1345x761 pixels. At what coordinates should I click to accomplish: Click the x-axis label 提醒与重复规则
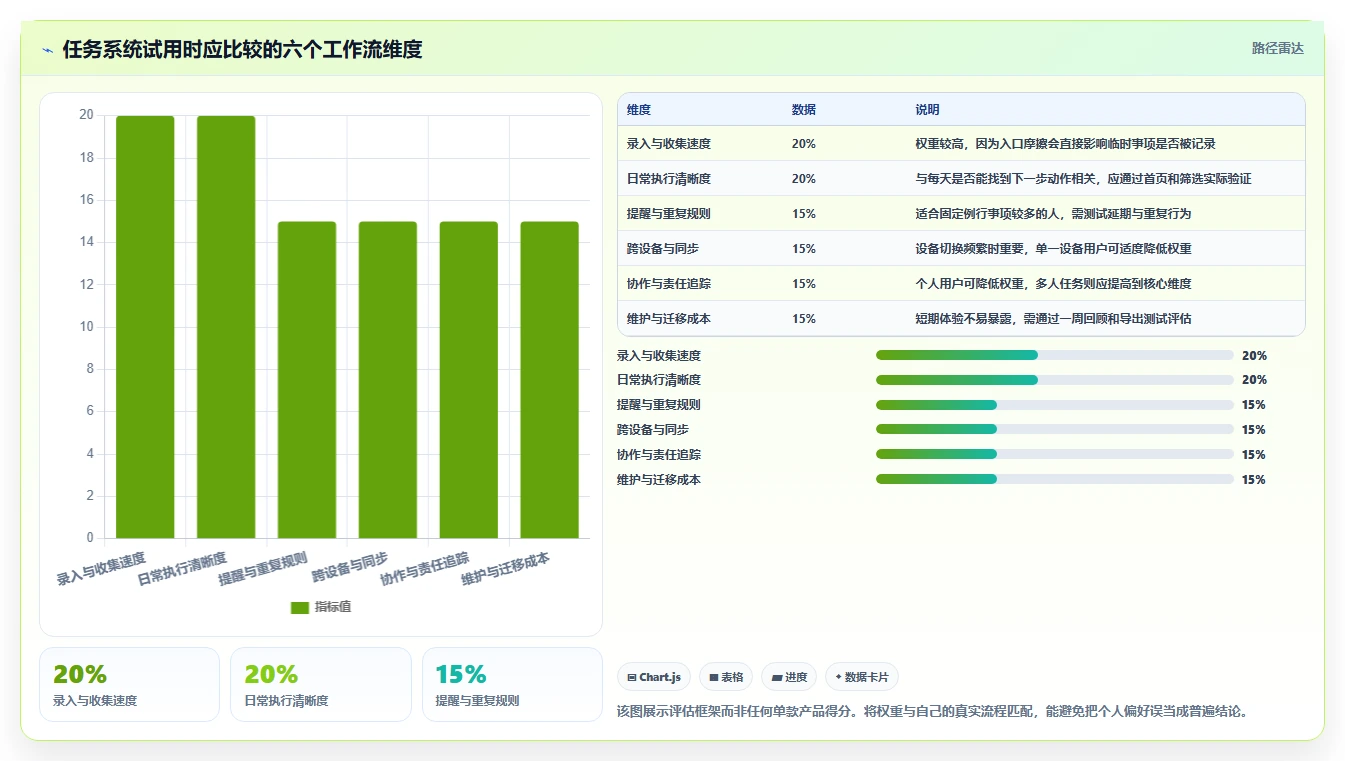(x=263, y=567)
